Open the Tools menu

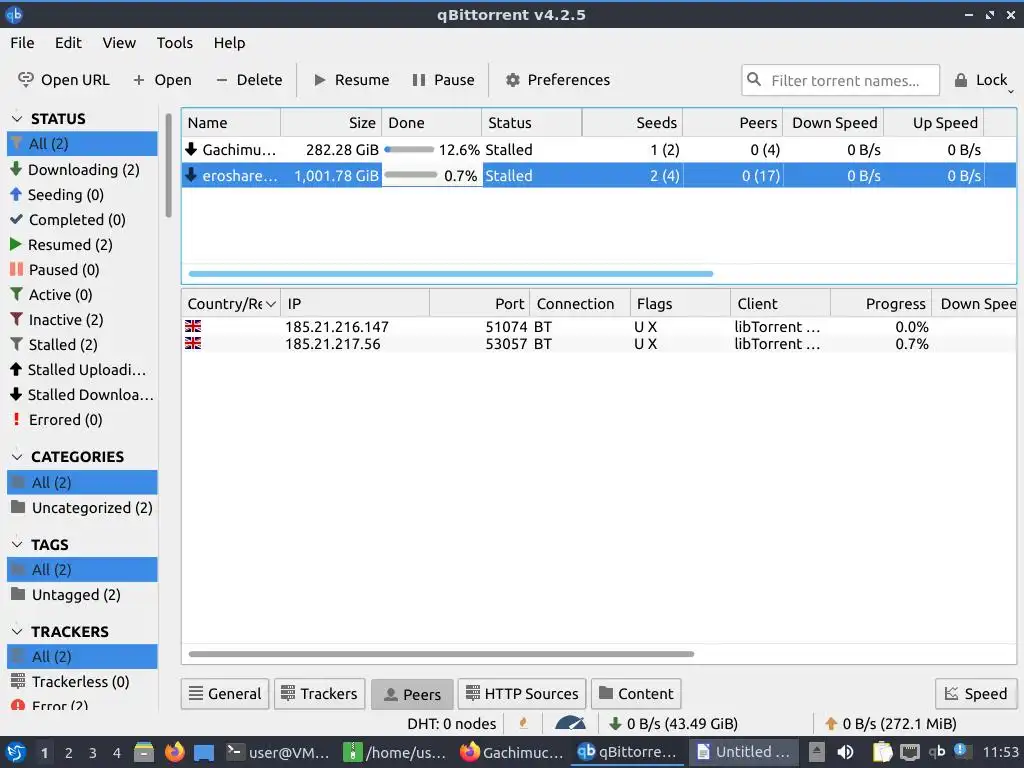(x=174, y=43)
